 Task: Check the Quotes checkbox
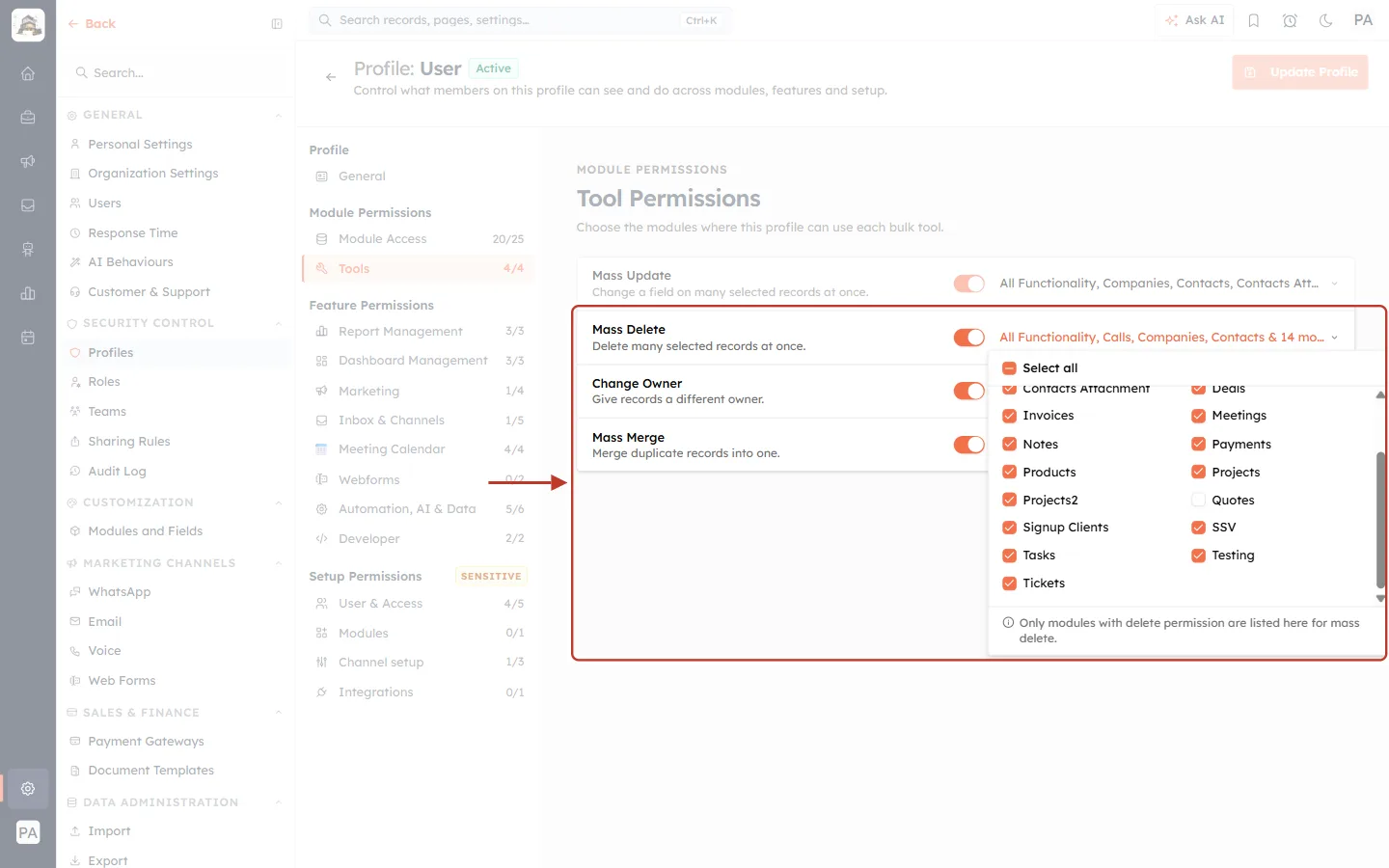[1198, 500]
